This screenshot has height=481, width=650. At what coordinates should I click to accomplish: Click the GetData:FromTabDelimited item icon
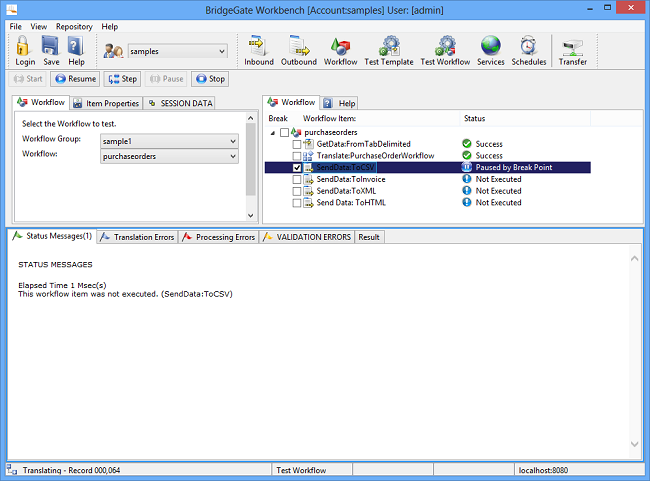(308, 144)
